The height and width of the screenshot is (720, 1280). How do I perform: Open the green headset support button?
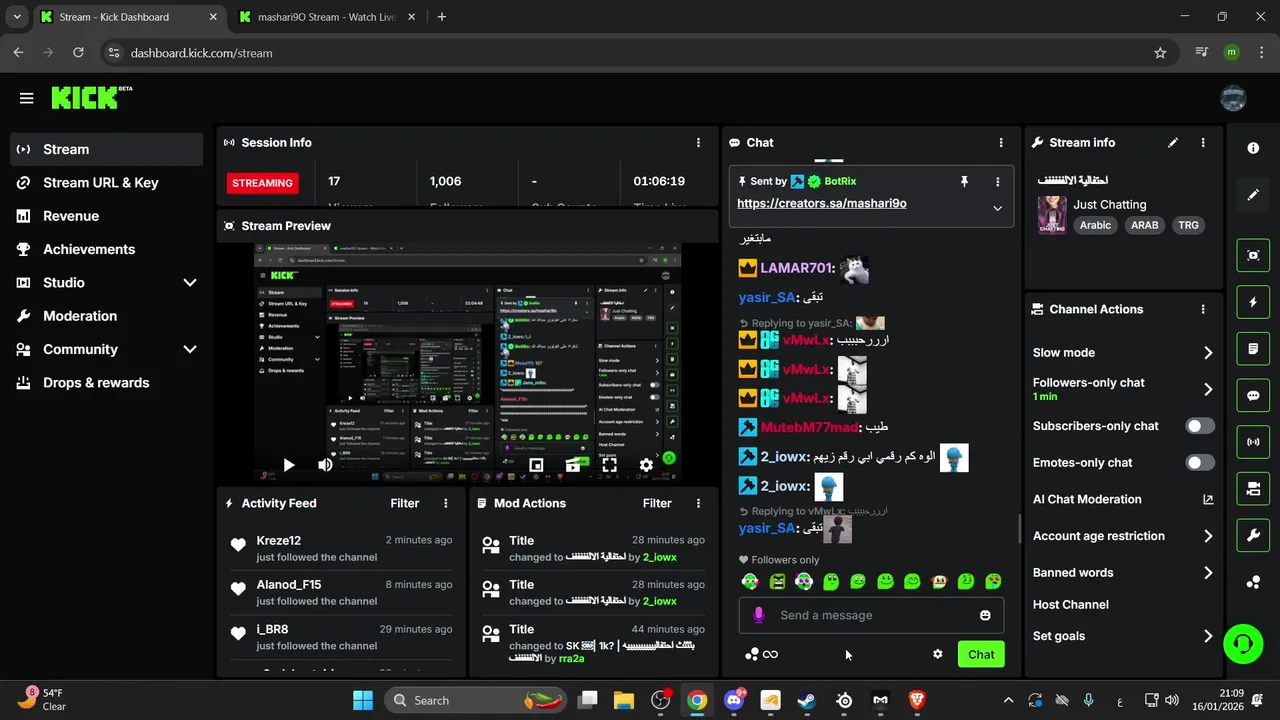pyautogui.click(x=1243, y=643)
